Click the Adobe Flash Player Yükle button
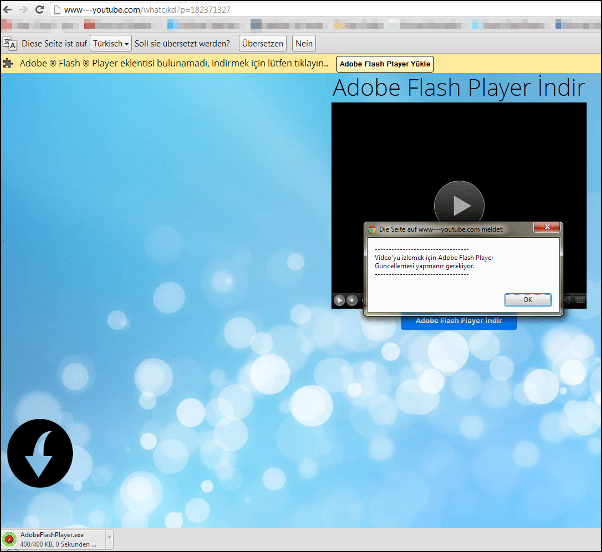Viewport: 602px width, 552px height. [385, 64]
